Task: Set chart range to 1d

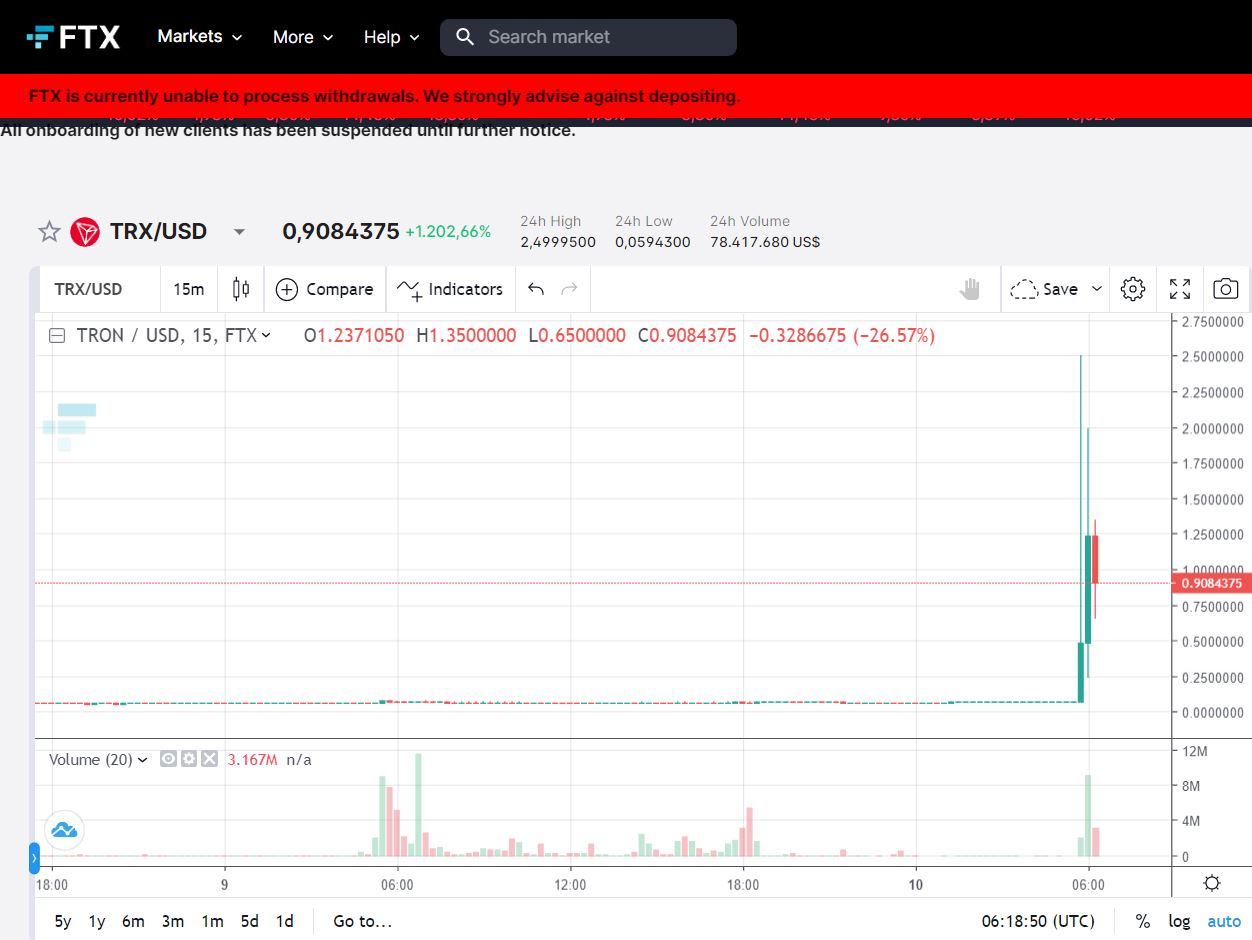Action: coord(285,921)
